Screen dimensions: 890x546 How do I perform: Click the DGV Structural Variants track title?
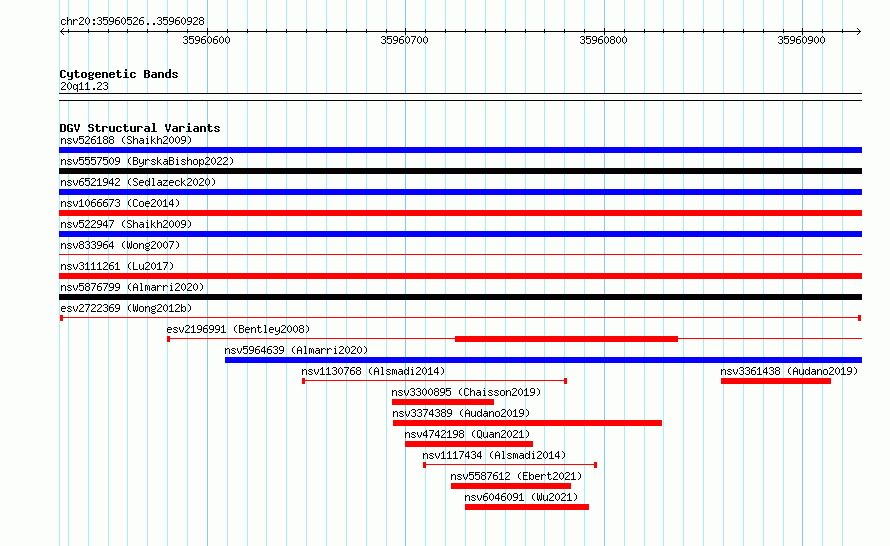140,128
